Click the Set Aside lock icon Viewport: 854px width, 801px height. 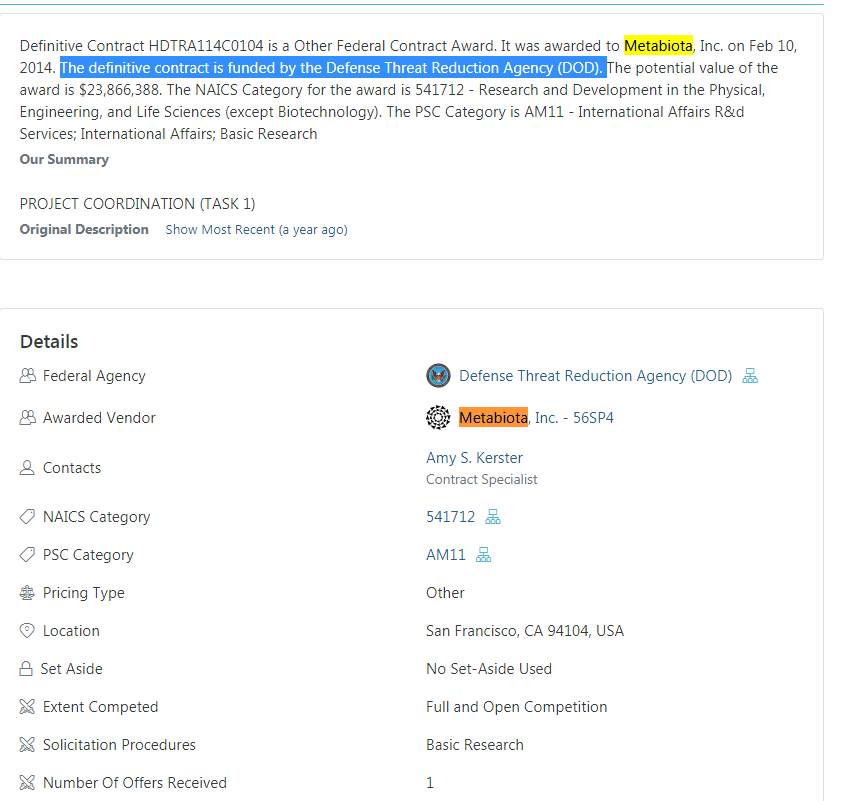(x=27, y=669)
